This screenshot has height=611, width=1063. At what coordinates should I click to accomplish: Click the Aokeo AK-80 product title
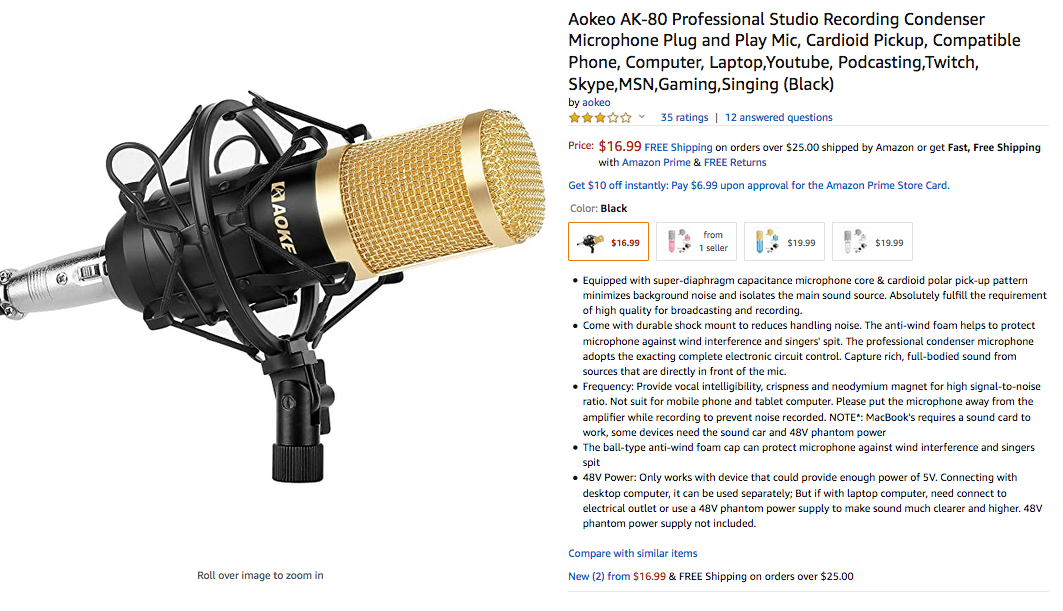(794, 50)
